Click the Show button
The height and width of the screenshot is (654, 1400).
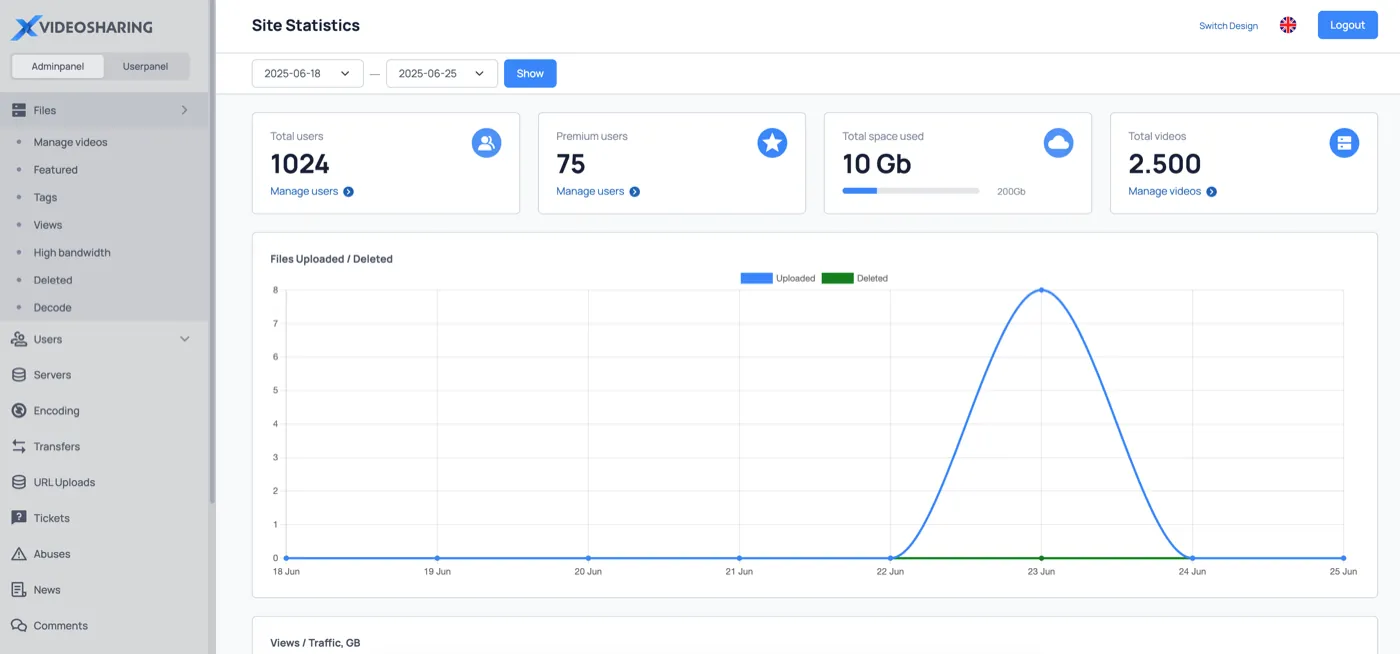pos(530,74)
